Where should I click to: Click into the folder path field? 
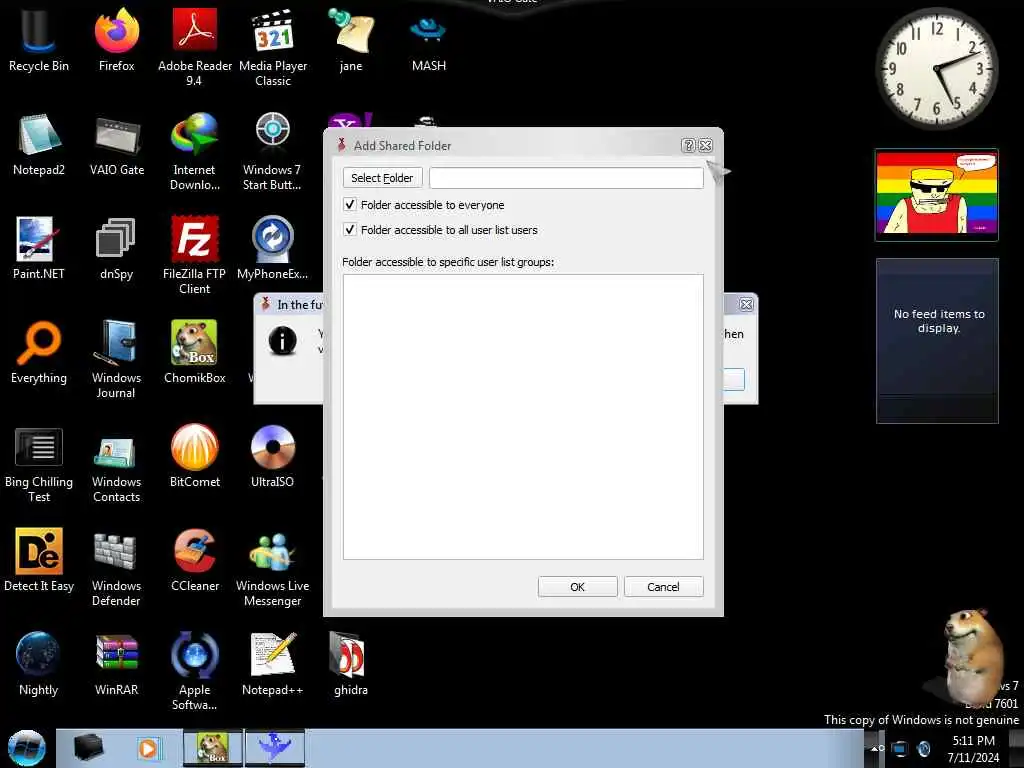pyautogui.click(x=566, y=178)
